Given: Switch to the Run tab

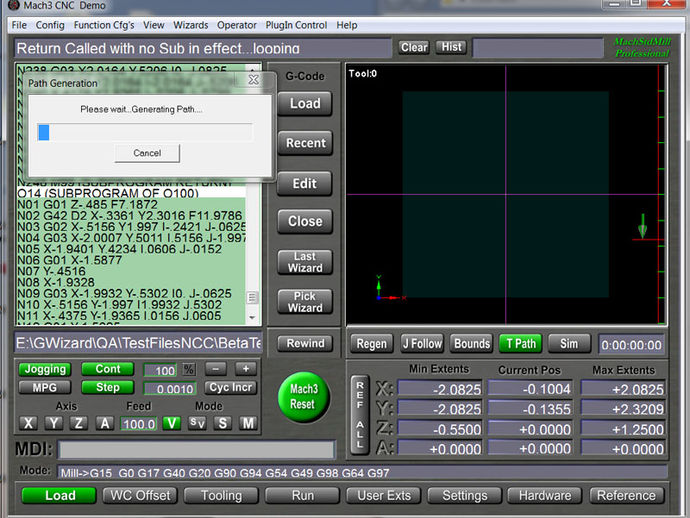Looking at the screenshot, I should click(302, 496).
